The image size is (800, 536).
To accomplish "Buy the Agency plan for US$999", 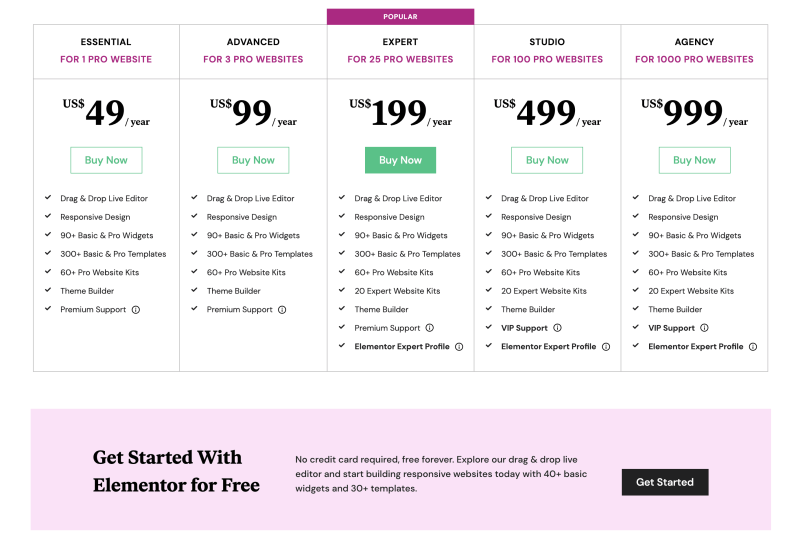I will click(x=694, y=160).
